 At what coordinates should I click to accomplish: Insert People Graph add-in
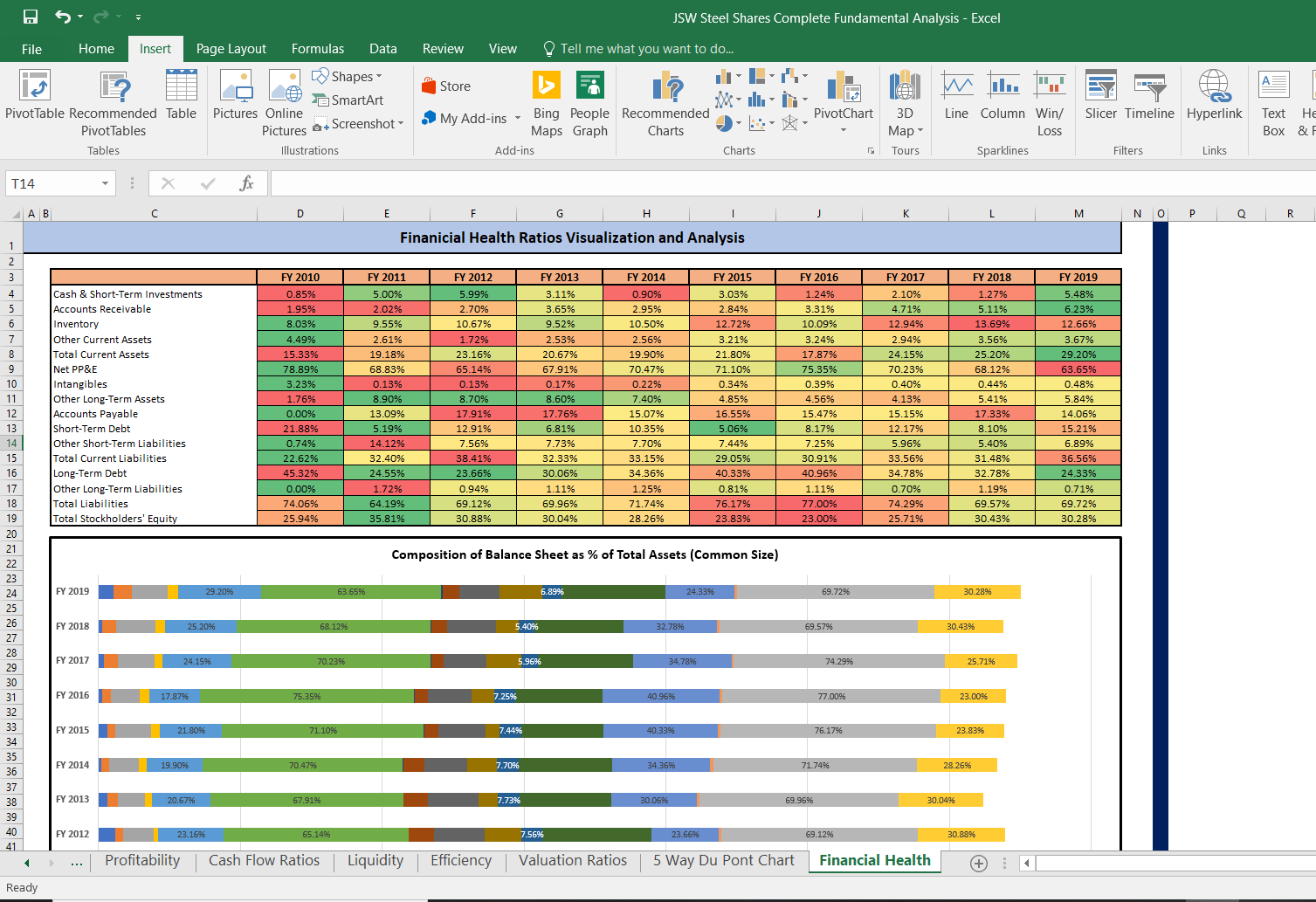tap(590, 104)
